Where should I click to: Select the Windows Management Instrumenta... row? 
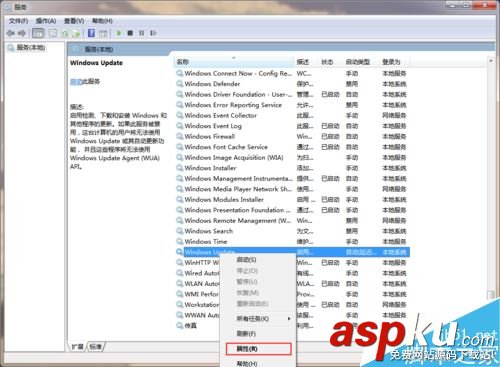(292, 178)
